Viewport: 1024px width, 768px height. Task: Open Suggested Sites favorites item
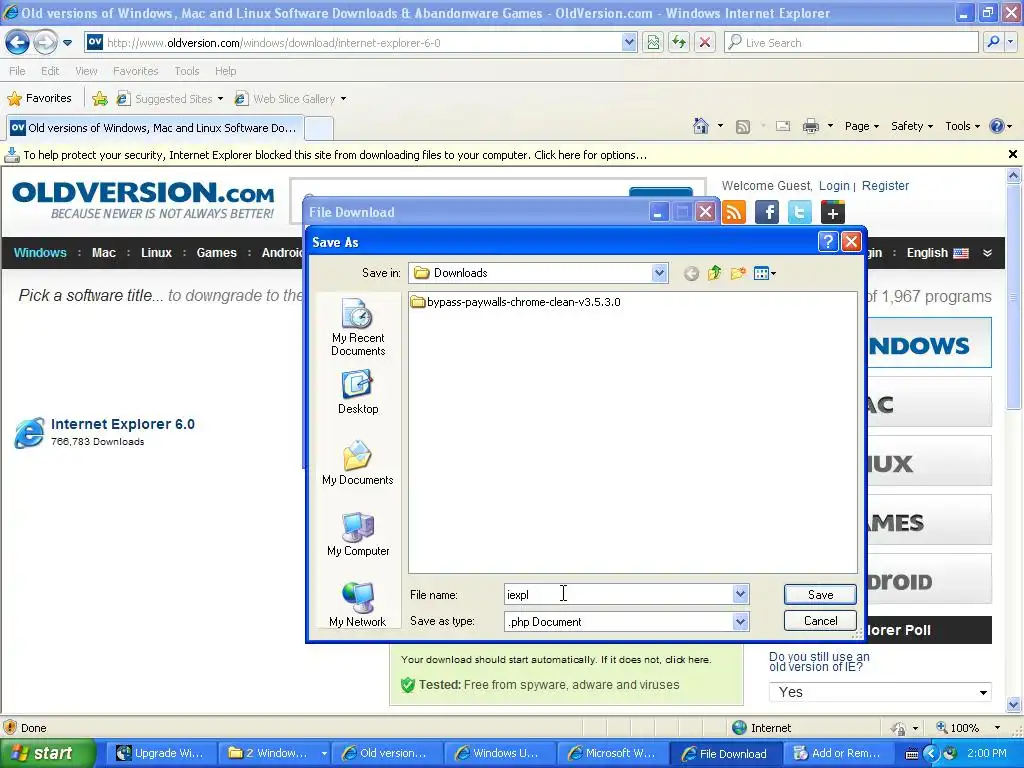coord(170,99)
